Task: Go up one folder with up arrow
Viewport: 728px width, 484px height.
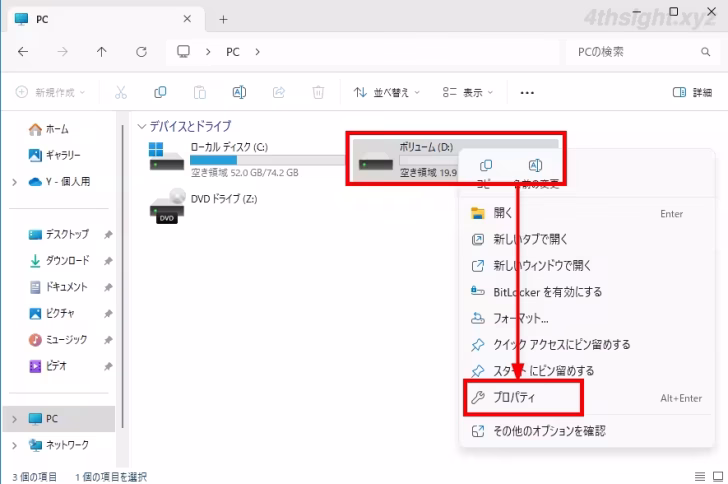Action: pos(102,51)
